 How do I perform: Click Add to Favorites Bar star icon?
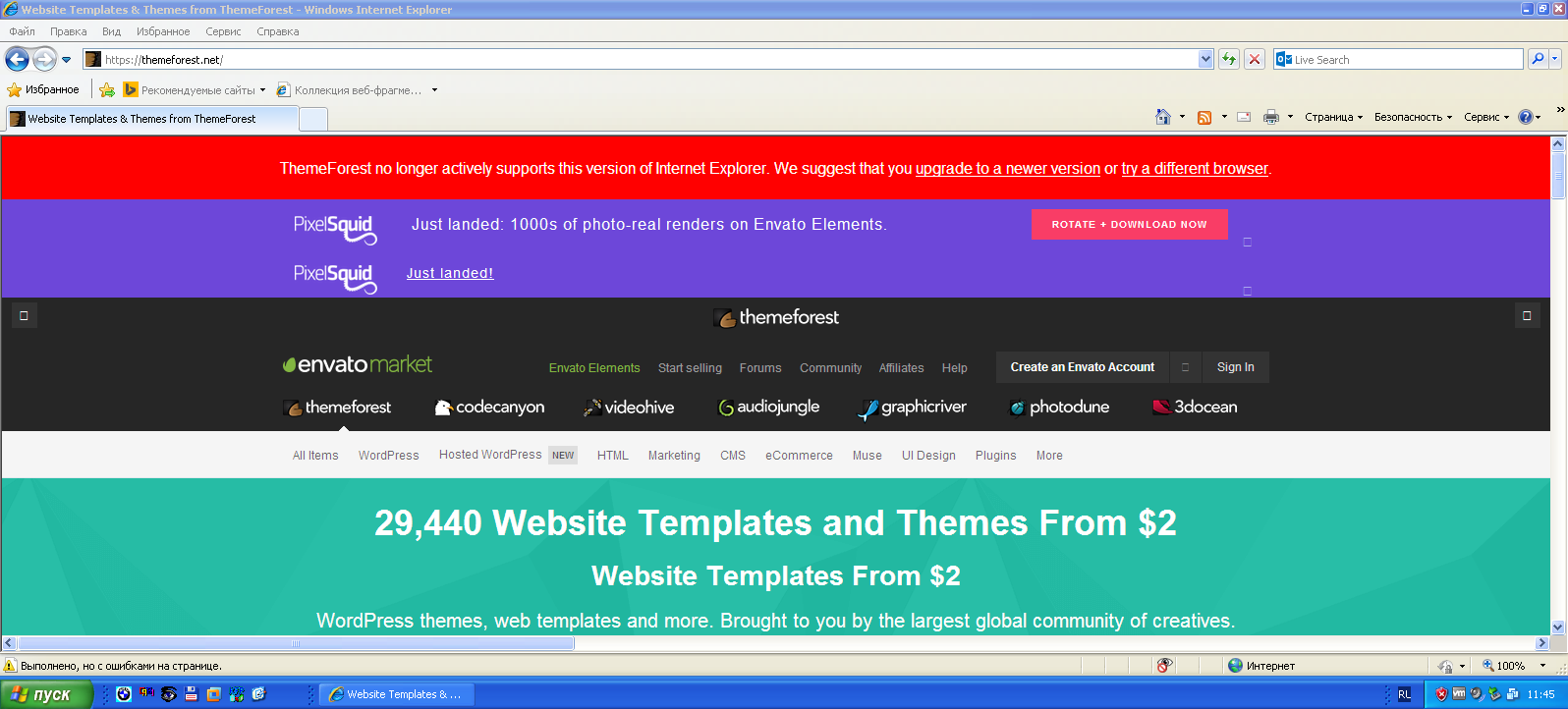107,90
